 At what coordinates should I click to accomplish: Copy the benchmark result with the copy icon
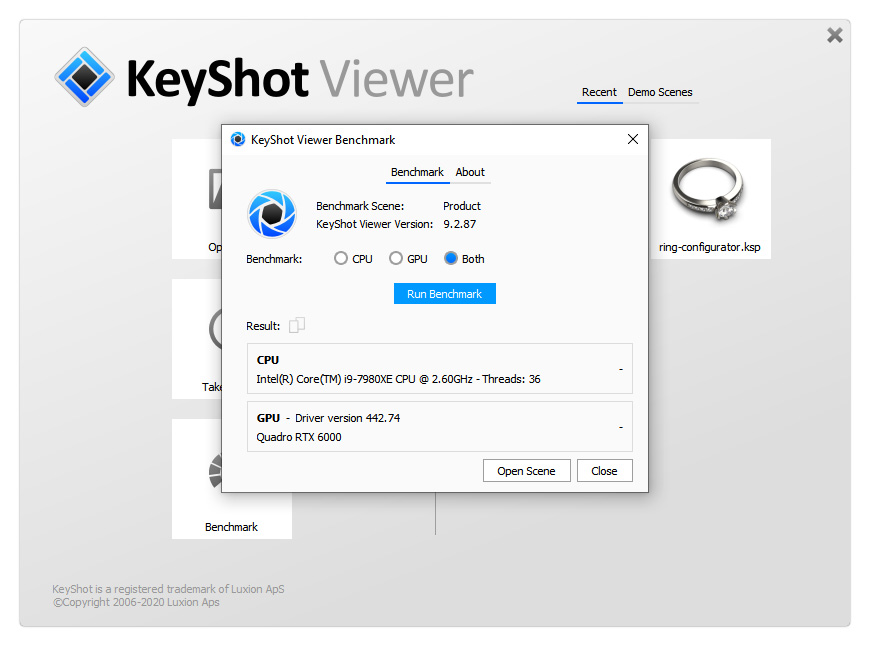[297, 325]
